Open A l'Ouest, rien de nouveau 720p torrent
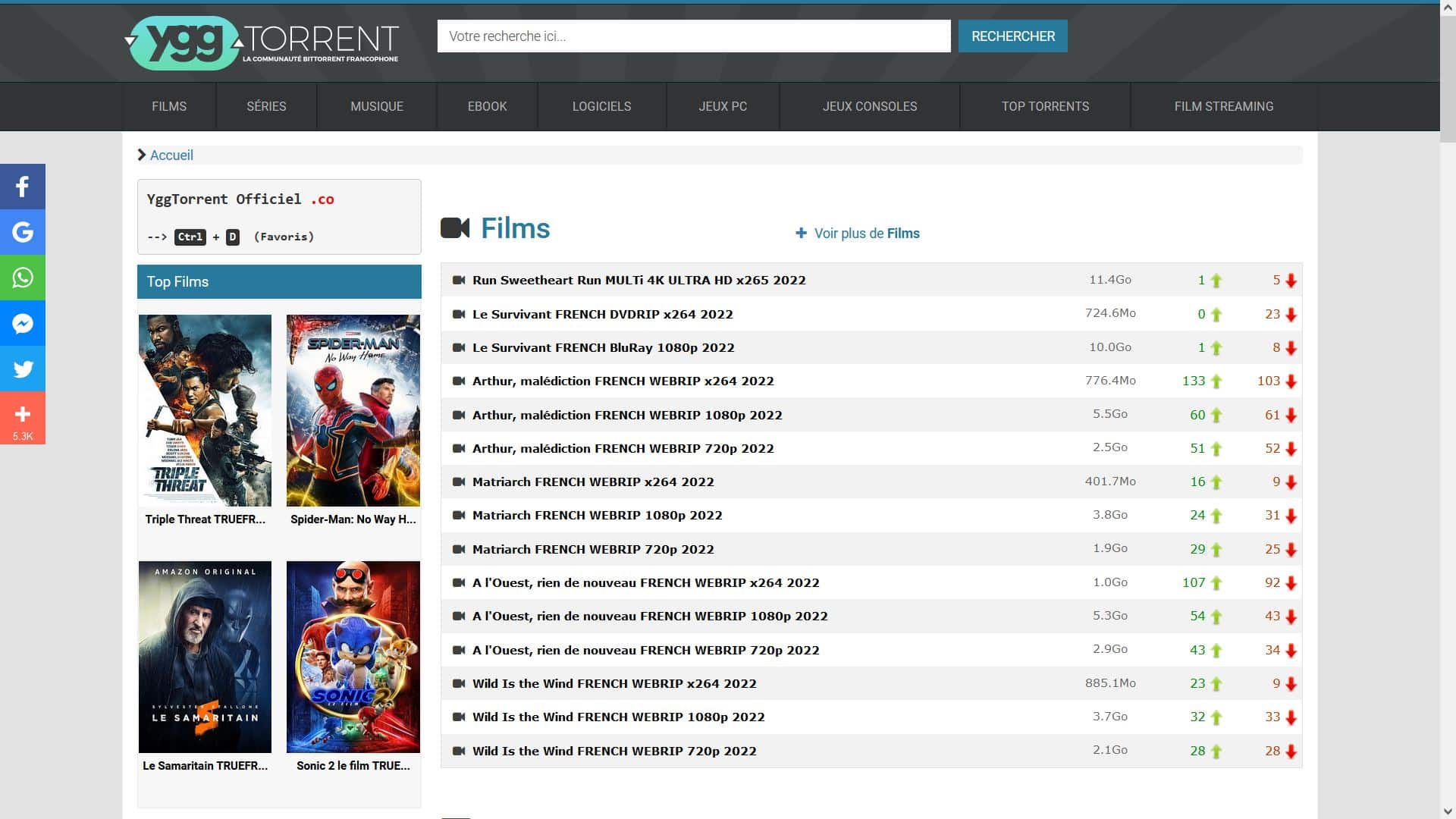 pos(646,650)
